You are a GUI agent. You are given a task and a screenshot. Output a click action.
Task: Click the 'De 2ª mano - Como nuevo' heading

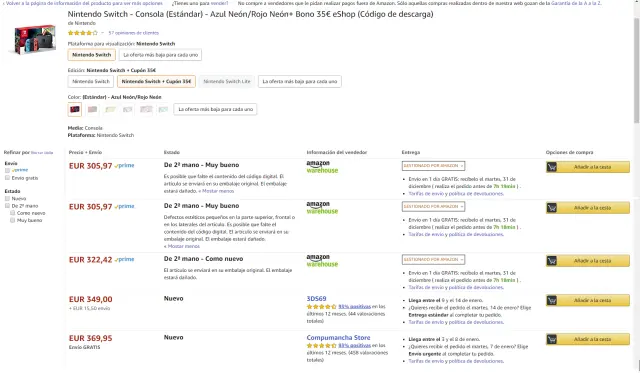(203, 259)
